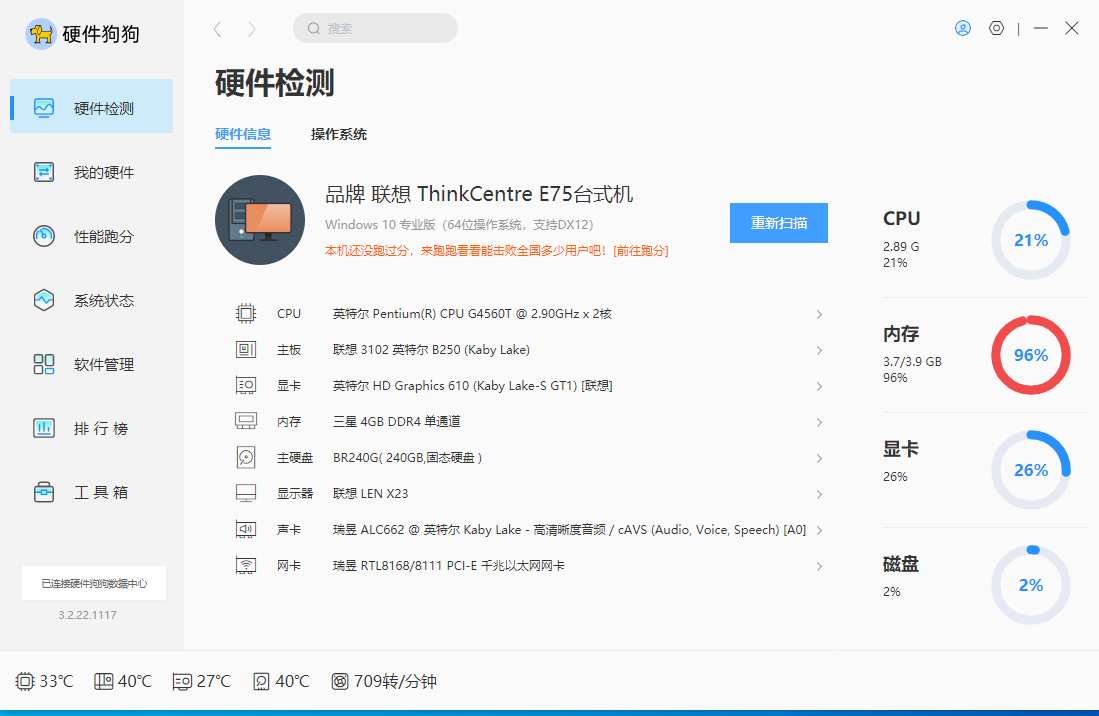Click CPU temperature 33°C in status bar
Screen dimensions: 1099x716
tap(44, 681)
